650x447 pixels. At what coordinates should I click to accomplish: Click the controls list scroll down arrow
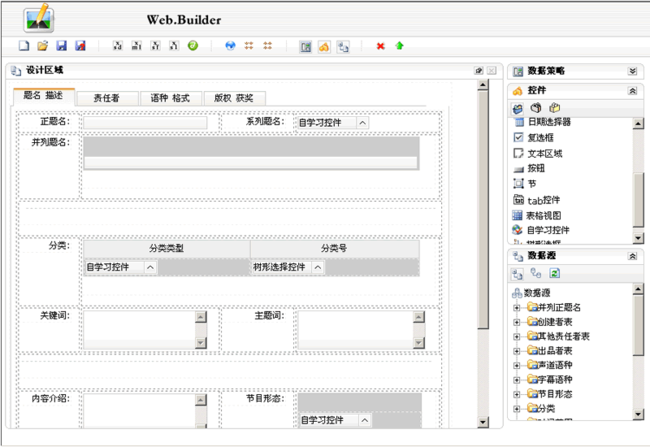(638, 238)
